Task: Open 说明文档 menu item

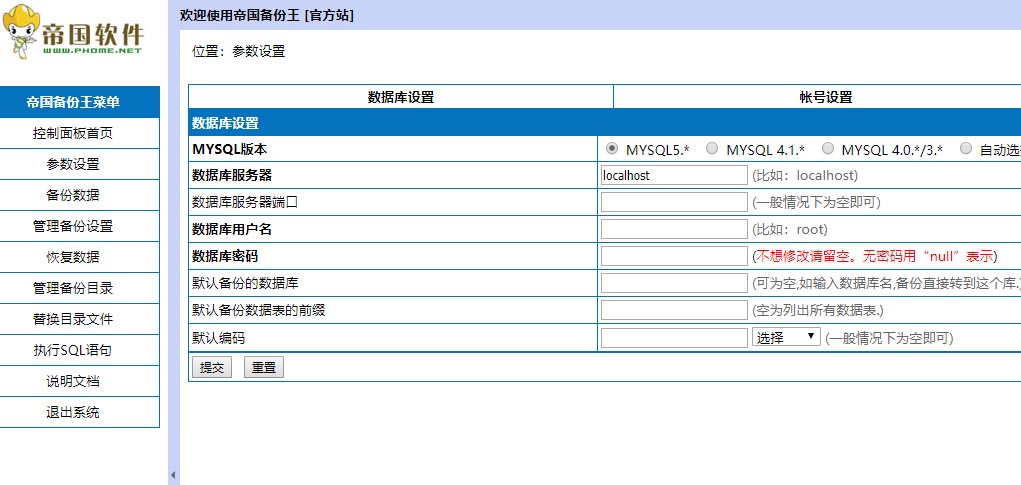Action: pos(73,381)
